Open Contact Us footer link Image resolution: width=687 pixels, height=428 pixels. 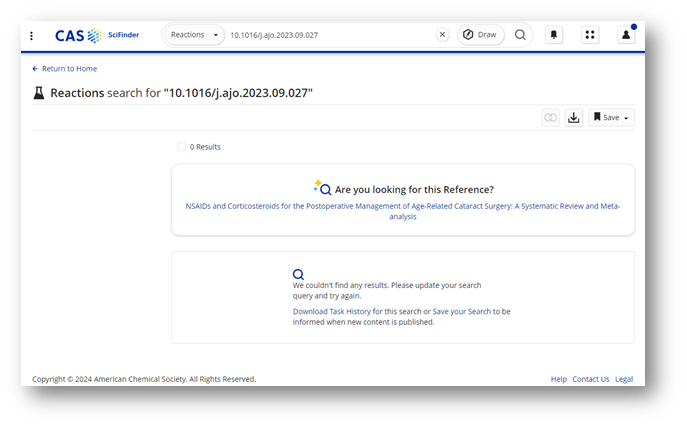point(591,379)
